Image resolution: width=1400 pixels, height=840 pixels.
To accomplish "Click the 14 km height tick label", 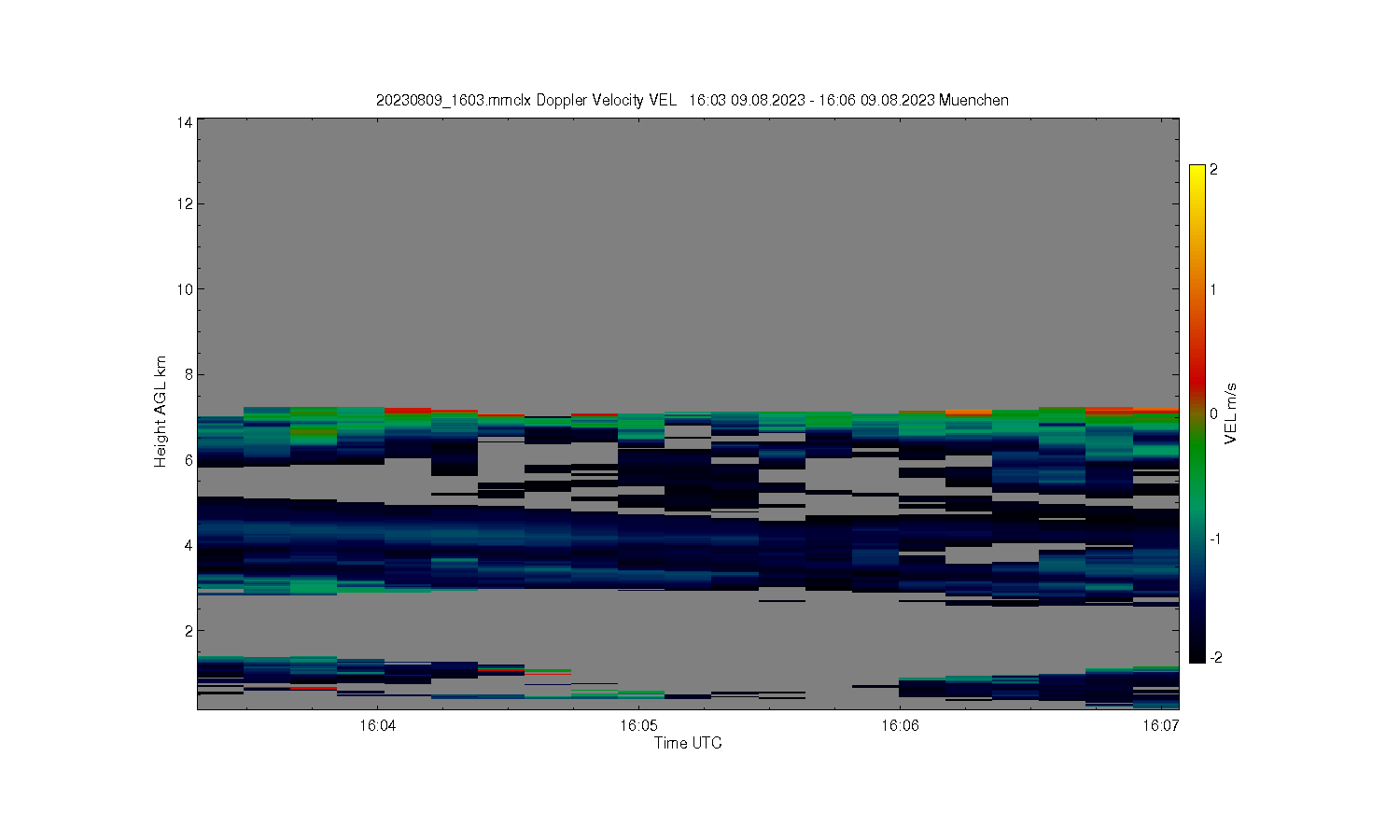I will [x=186, y=122].
